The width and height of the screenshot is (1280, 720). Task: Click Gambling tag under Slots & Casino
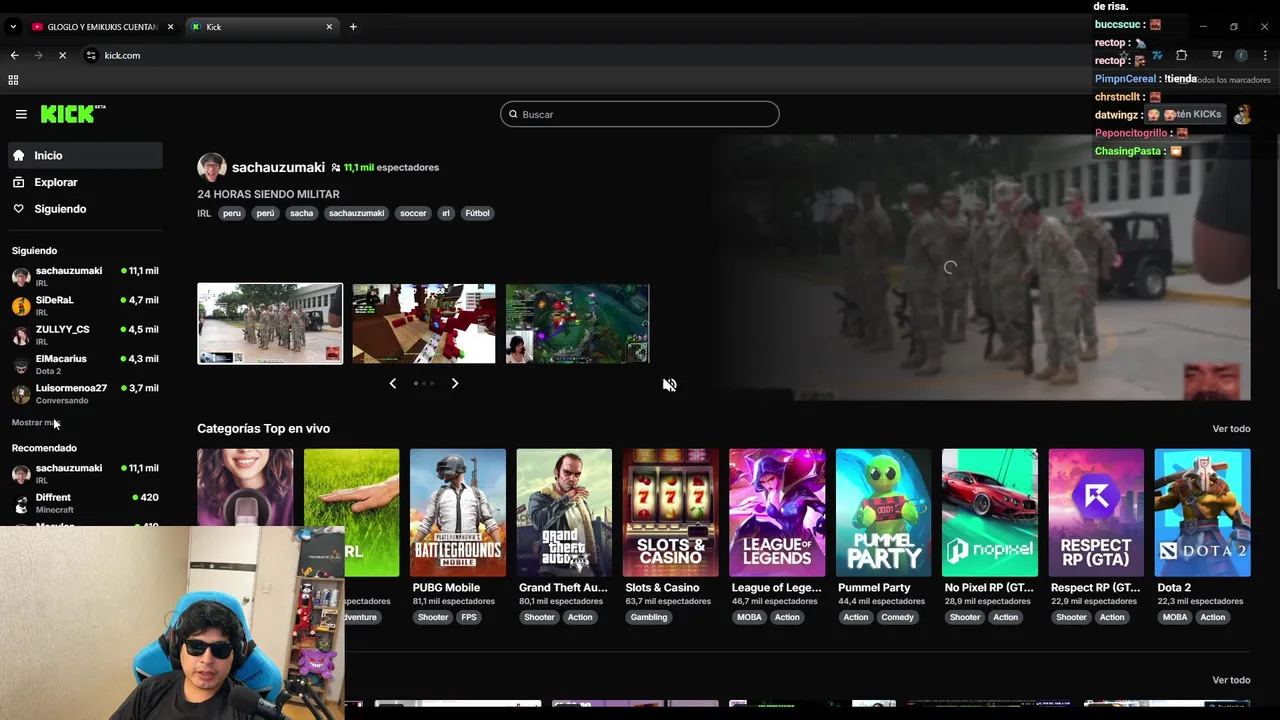(648, 617)
